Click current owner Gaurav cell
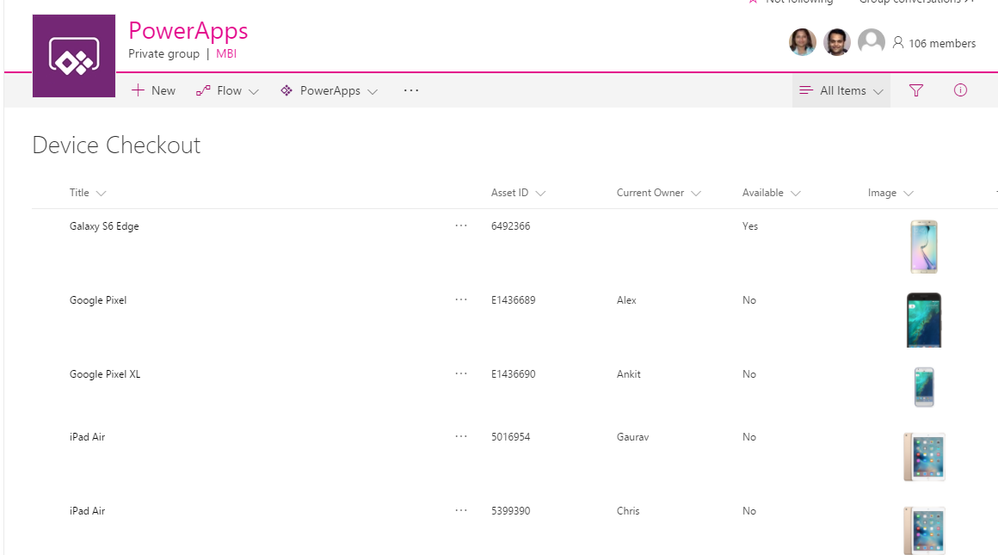 [633, 437]
